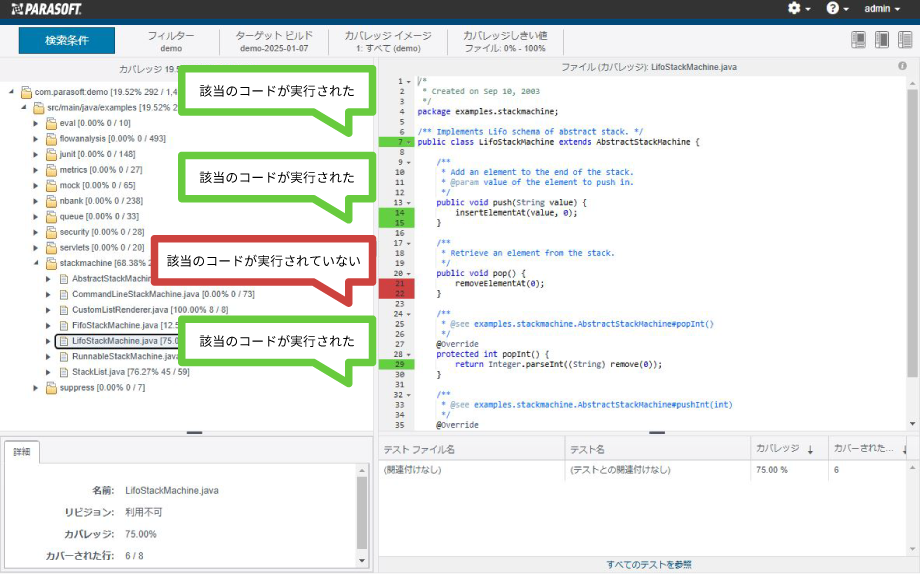
Task: Select queue folder icon
Action: (x=52, y=217)
